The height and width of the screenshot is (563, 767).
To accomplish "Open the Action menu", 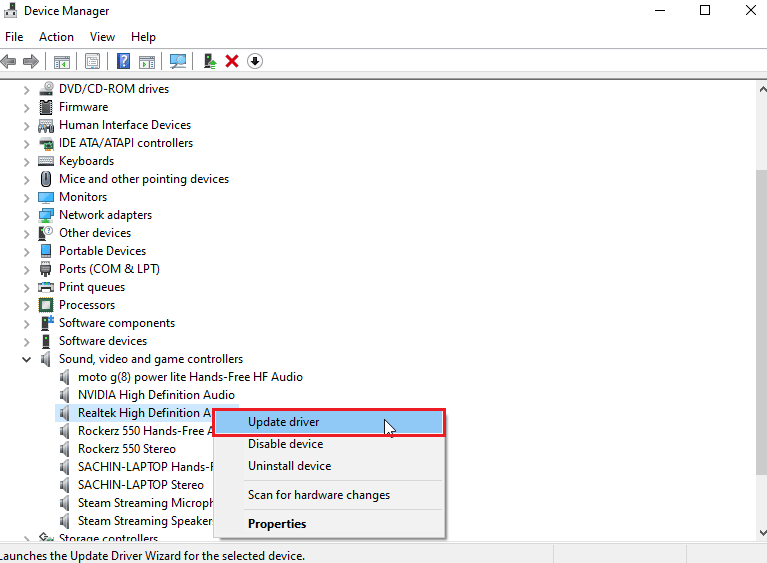I will point(56,37).
